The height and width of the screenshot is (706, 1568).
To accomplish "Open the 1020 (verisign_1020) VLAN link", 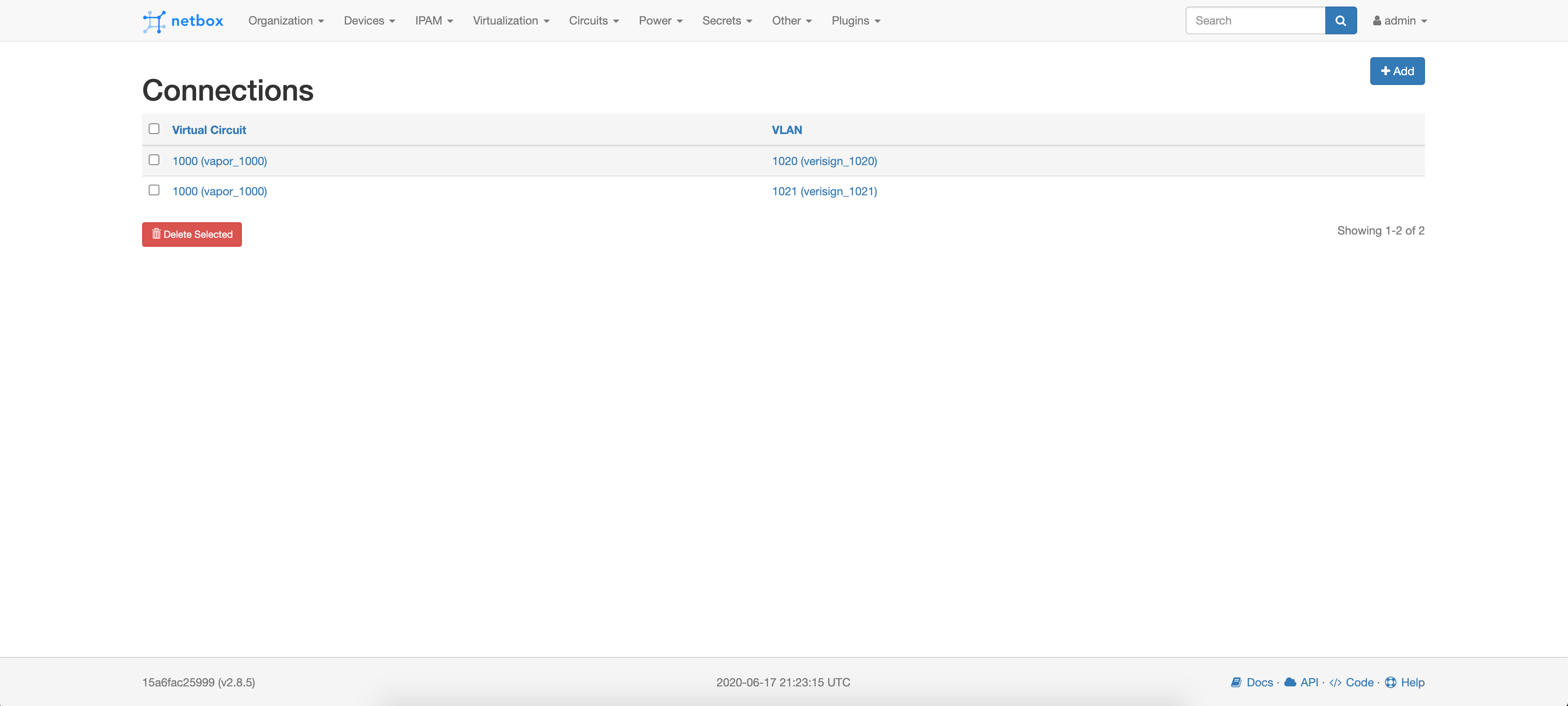I will [x=824, y=161].
